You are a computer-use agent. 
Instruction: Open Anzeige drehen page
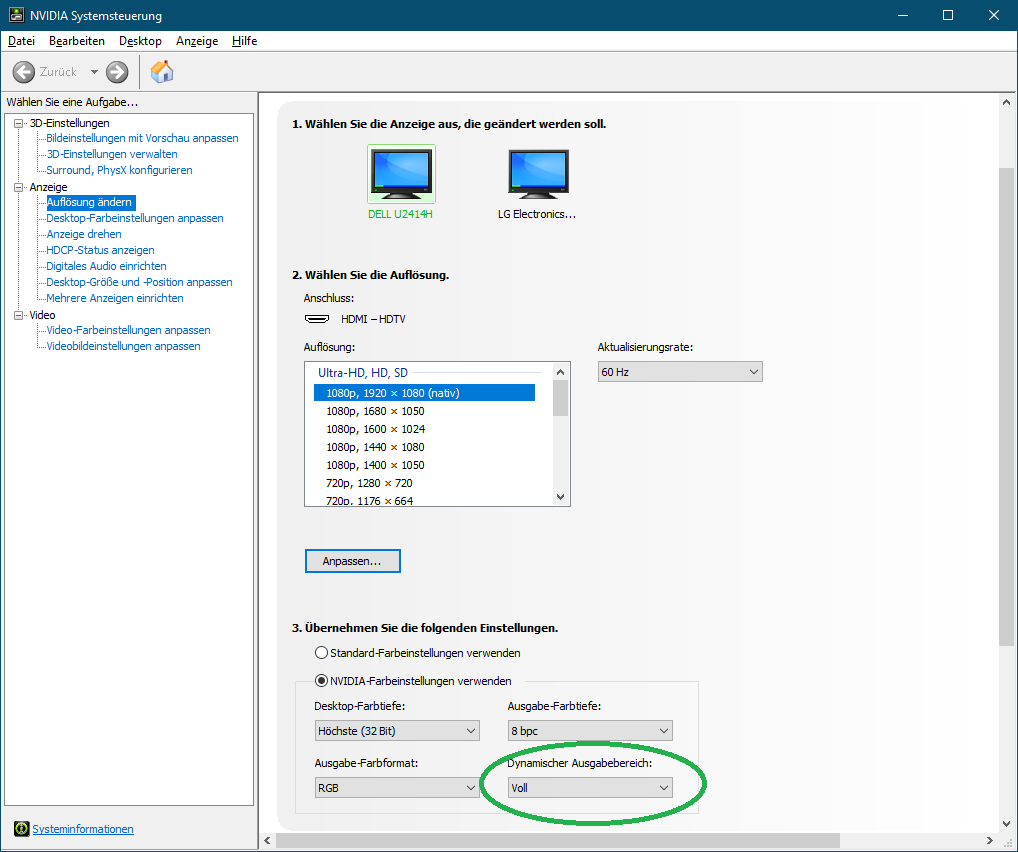(x=84, y=234)
